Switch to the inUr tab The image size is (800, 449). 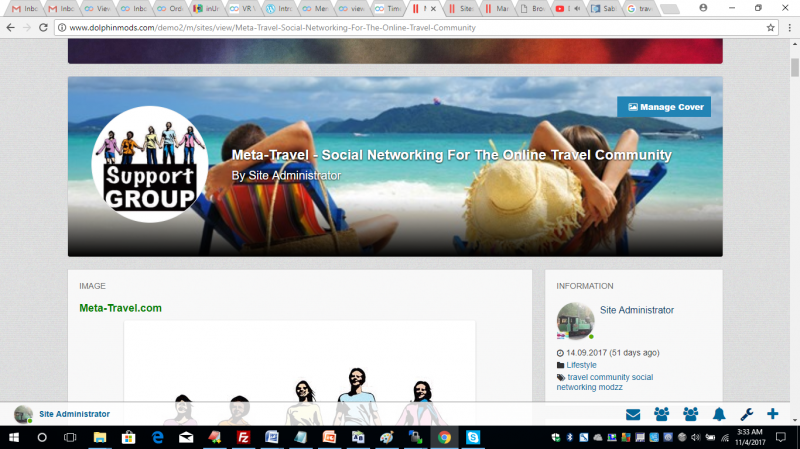coord(208,9)
